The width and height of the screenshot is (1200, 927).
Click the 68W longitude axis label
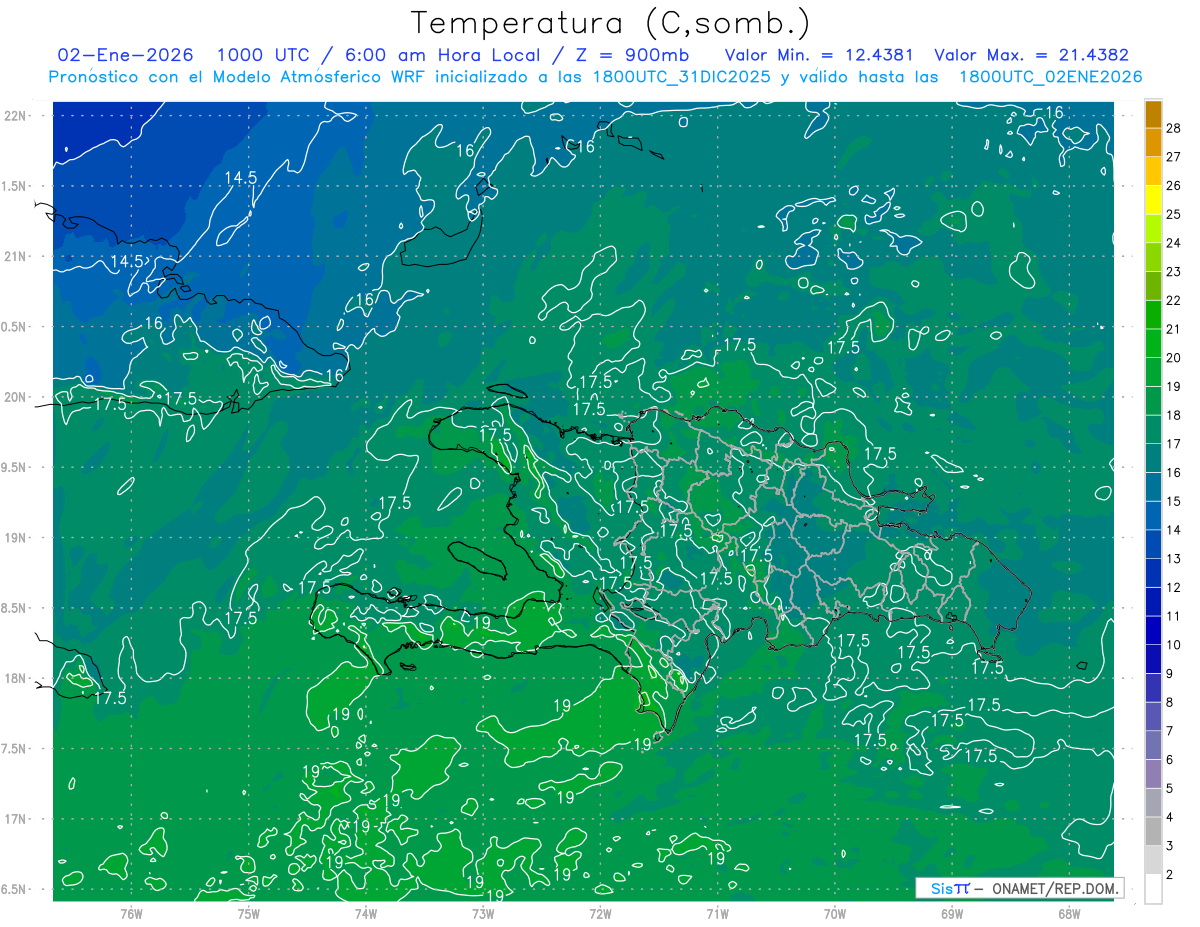pyautogui.click(x=1068, y=913)
